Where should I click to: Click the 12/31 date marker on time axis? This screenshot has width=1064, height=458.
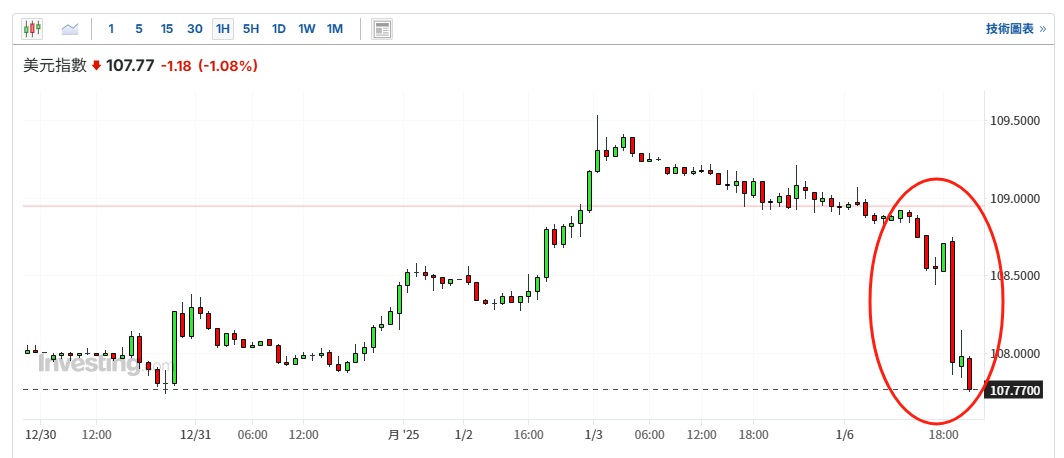tap(195, 435)
